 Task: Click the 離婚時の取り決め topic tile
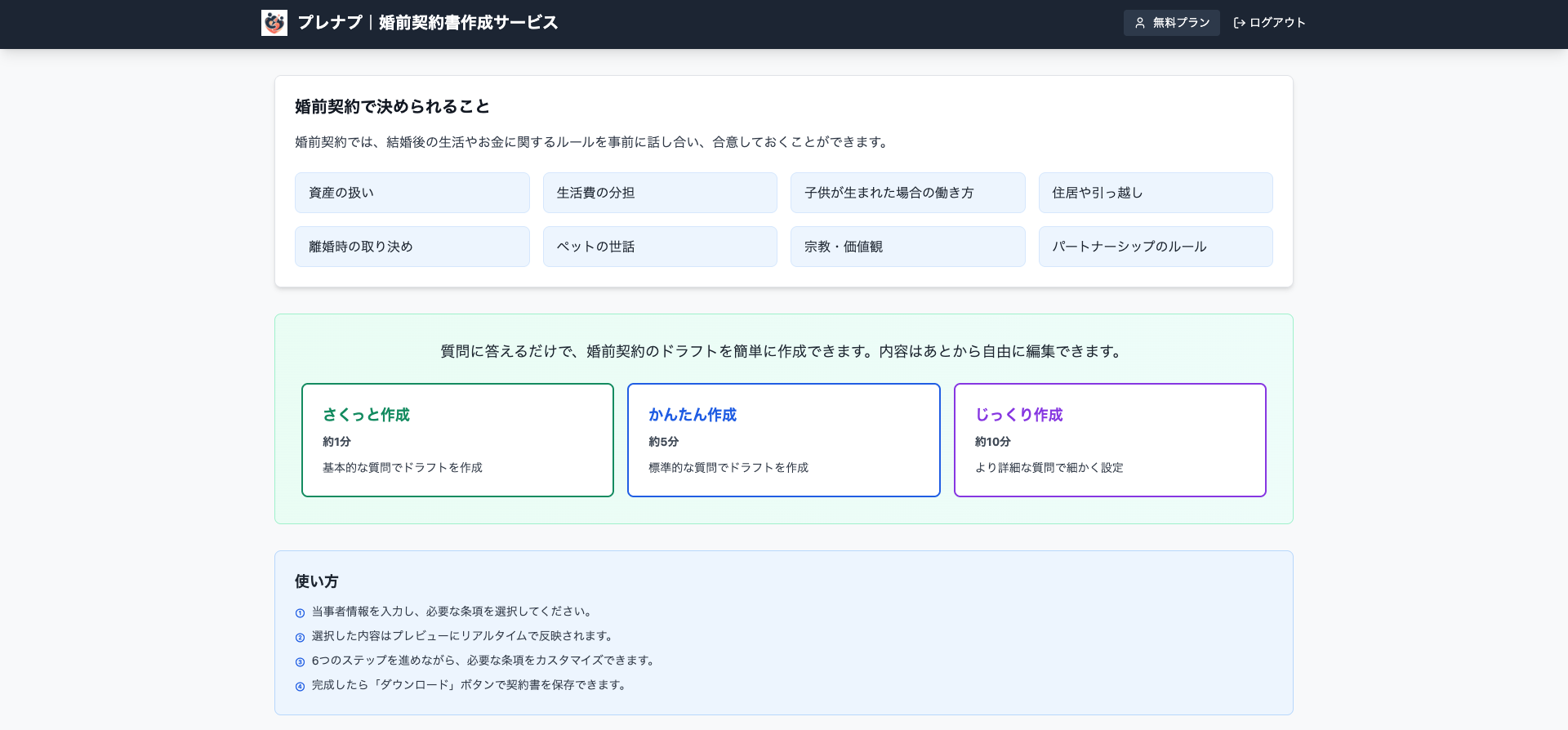click(x=412, y=247)
